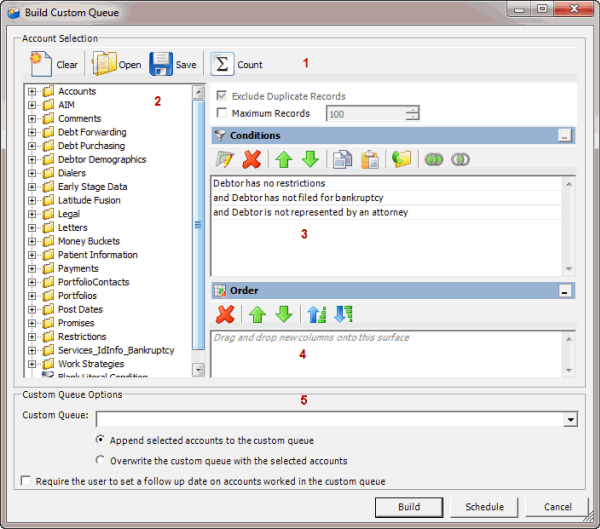Select the Patient Information tree item
This screenshot has height=529, width=600.
tap(98, 255)
